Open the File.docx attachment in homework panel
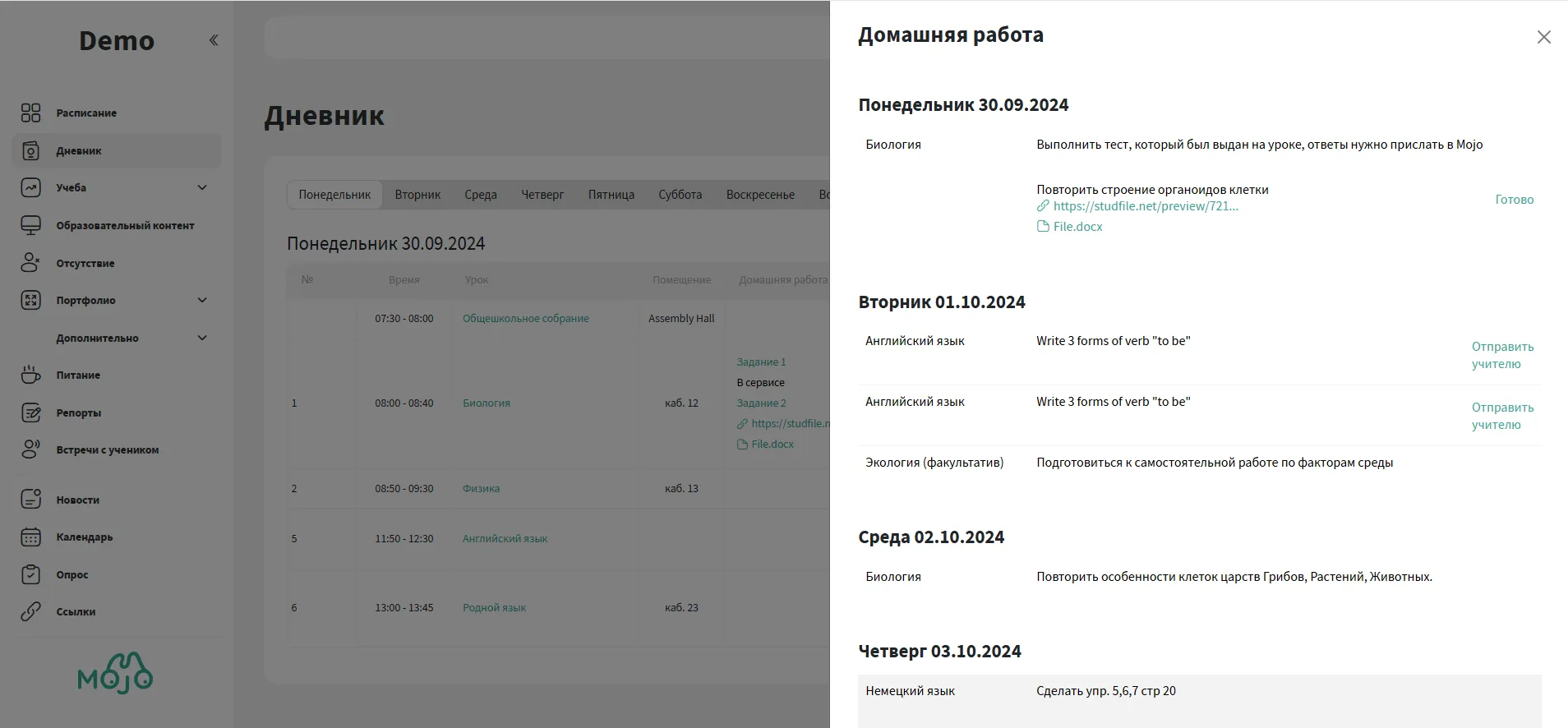 (x=1077, y=227)
